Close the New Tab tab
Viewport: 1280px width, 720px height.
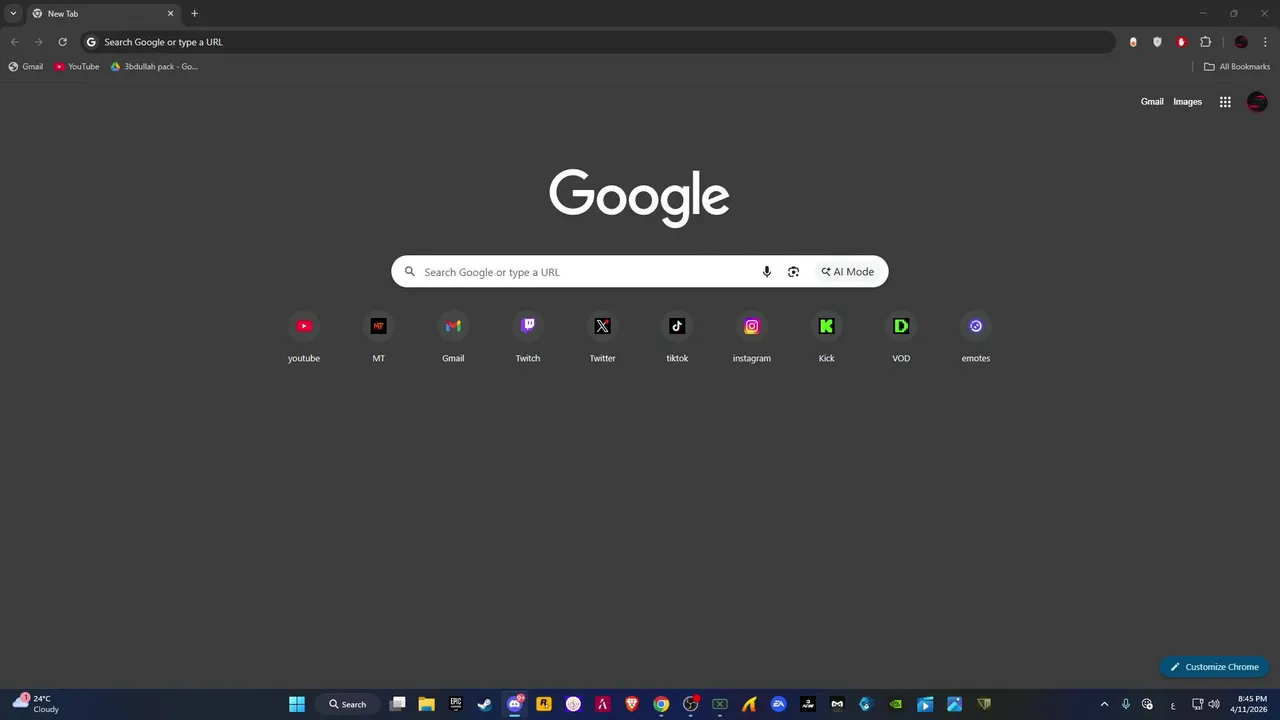coord(170,14)
